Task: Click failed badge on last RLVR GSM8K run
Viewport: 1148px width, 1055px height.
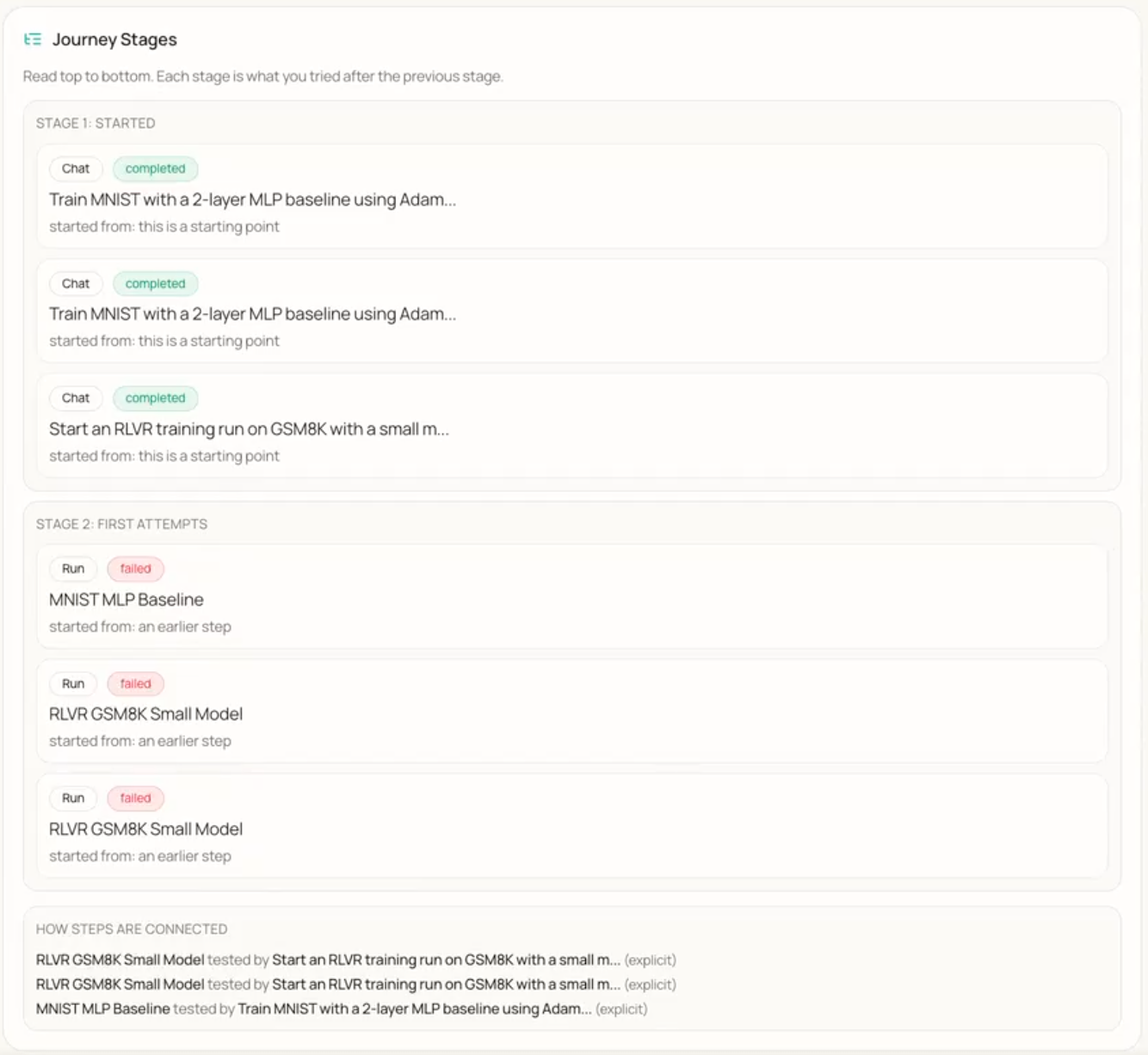Action: [x=135, y=799]
